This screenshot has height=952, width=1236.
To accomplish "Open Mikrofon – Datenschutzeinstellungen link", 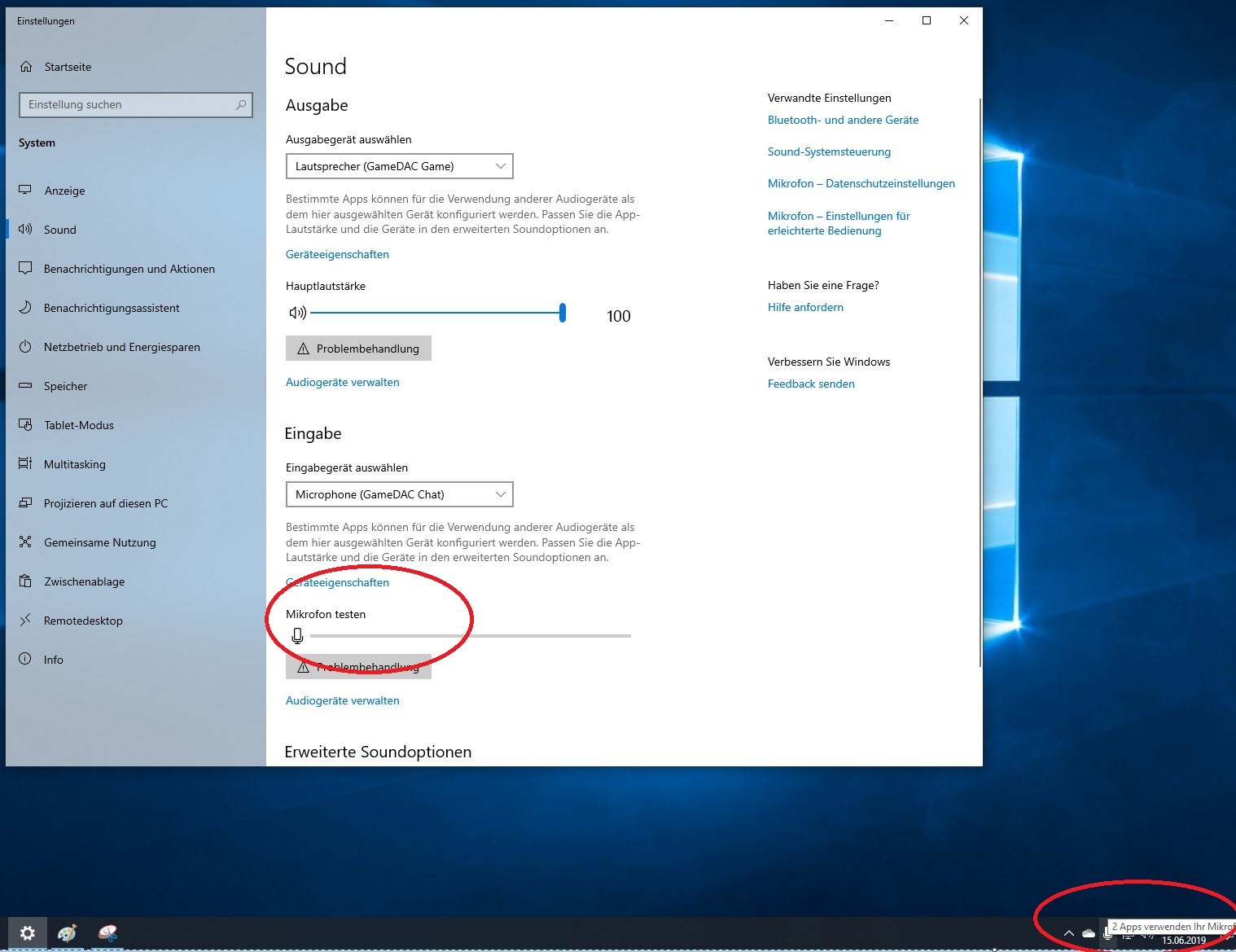I will pyautogui.click(x=861, y=183).
